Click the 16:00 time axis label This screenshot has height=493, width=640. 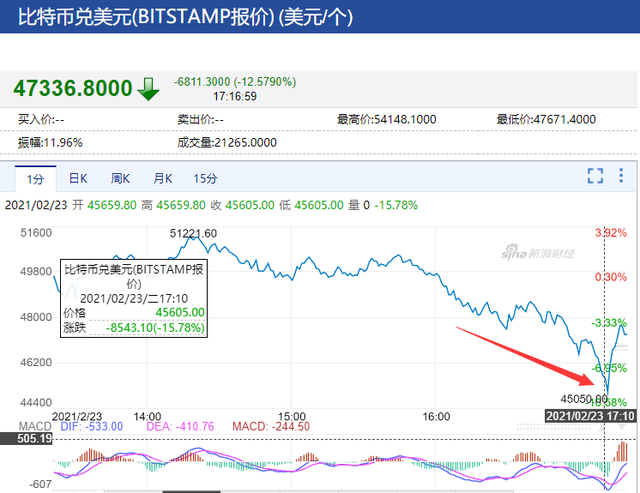pyautogui.click(x=436, y=417)
